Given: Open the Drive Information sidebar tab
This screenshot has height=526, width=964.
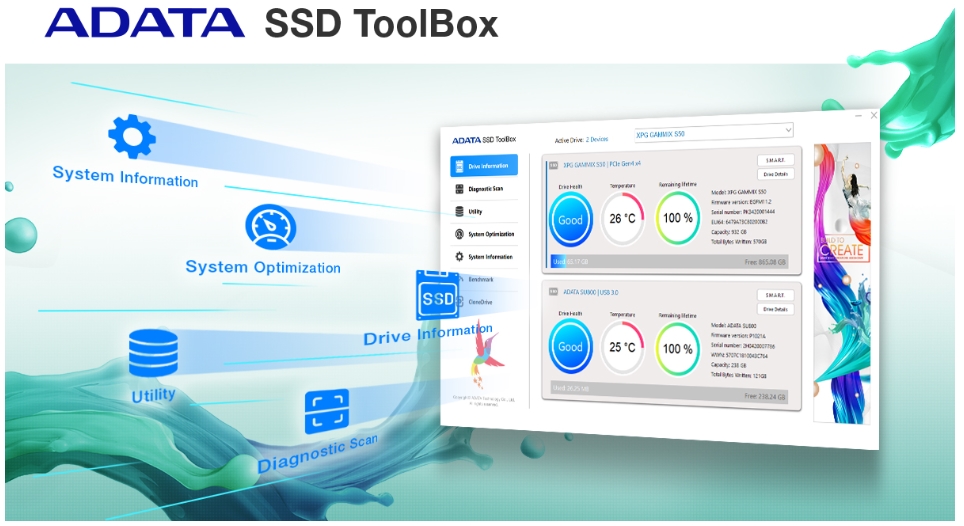Looking at the screenshot, I should point(484,165).
